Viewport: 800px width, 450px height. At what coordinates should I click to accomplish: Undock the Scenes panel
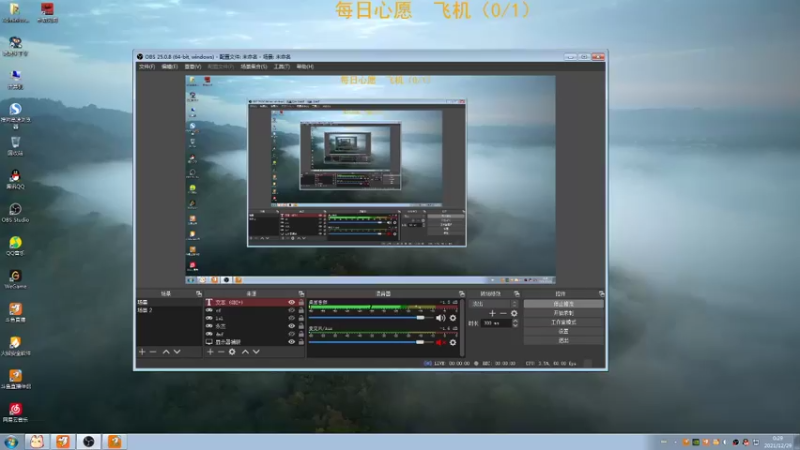[199, 294]
